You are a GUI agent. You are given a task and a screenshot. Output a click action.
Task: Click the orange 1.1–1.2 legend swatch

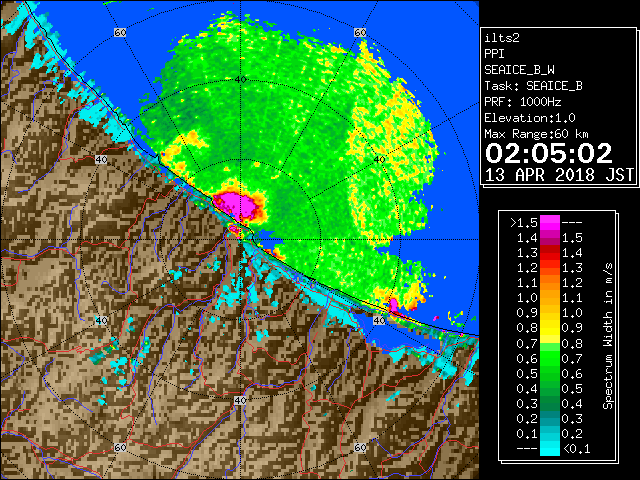point(549,283)
